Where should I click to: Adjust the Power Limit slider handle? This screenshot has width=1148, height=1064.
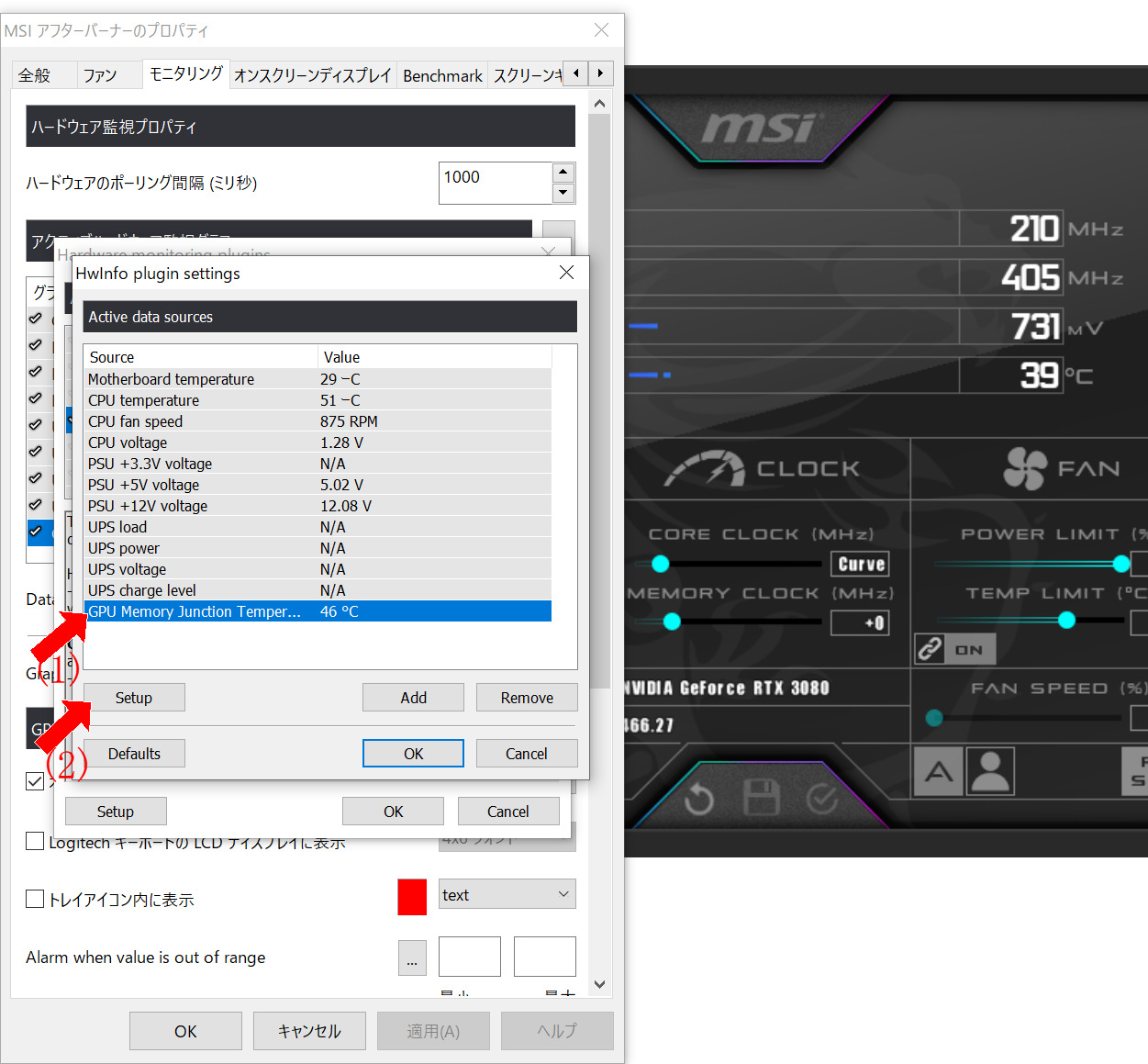coord(1121,563)
